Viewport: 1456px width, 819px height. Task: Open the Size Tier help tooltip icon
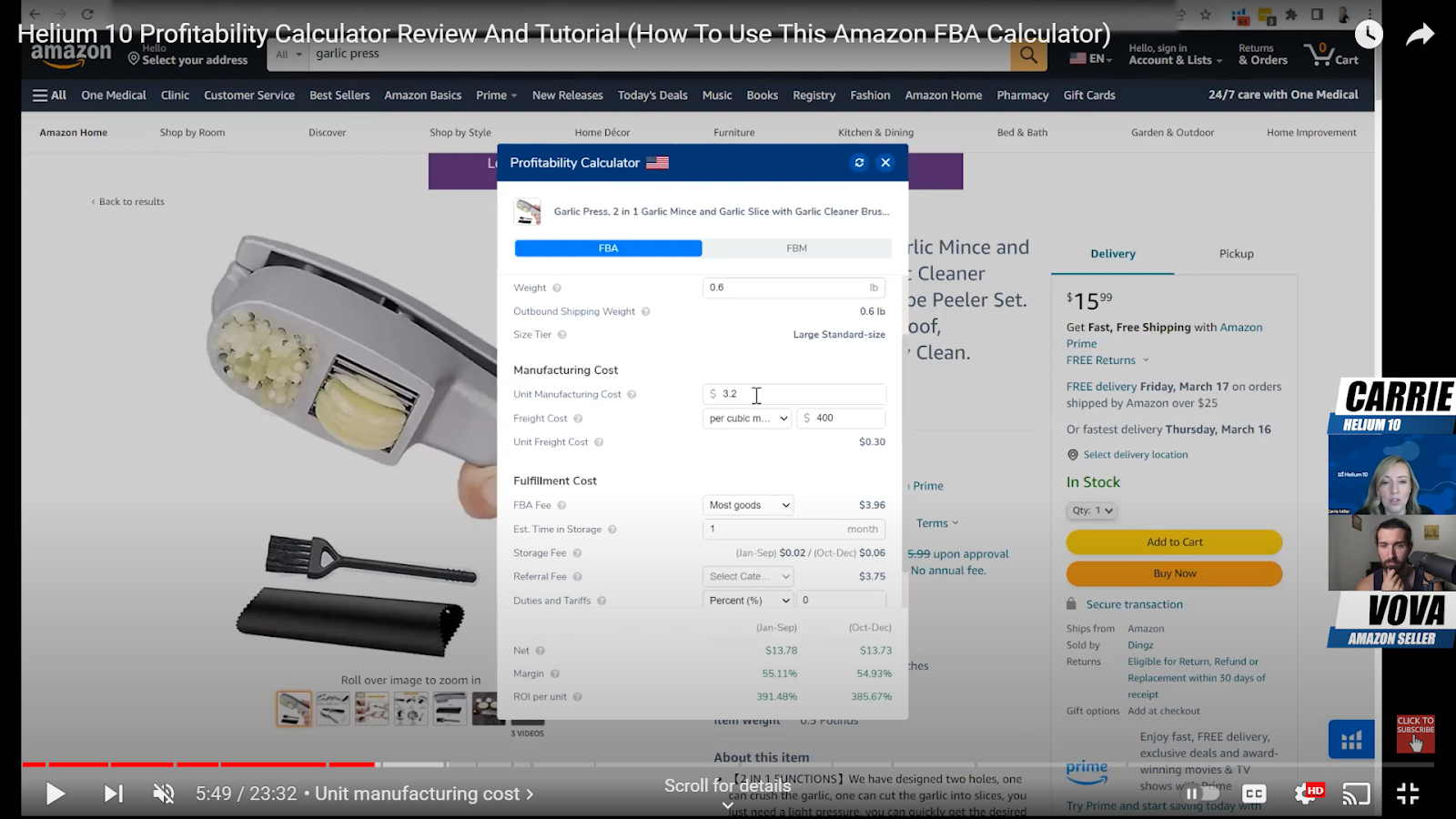point(562,335)
